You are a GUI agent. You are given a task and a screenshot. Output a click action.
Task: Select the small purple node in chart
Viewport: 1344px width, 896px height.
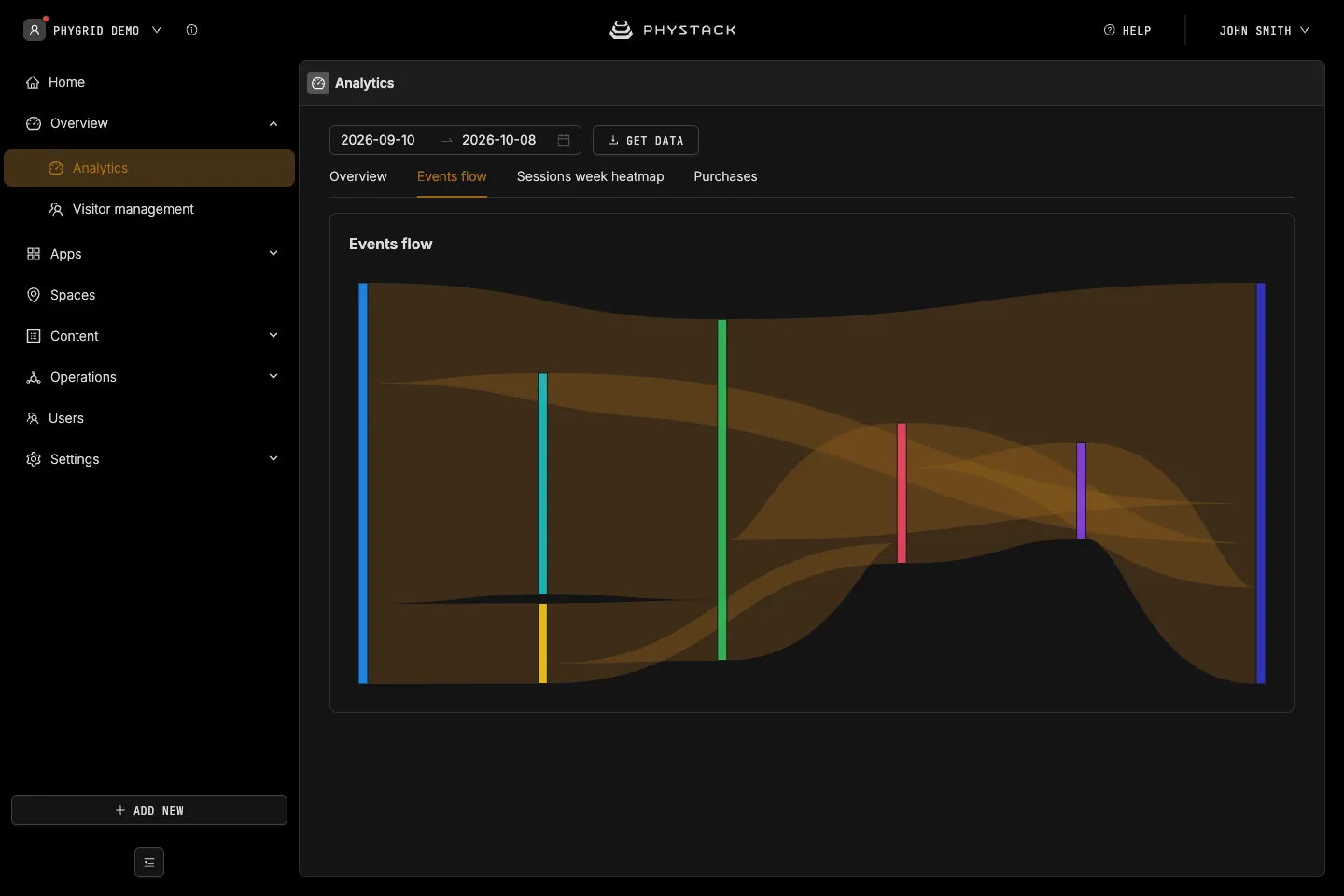pyautogui.click(x=1081, y=491)
